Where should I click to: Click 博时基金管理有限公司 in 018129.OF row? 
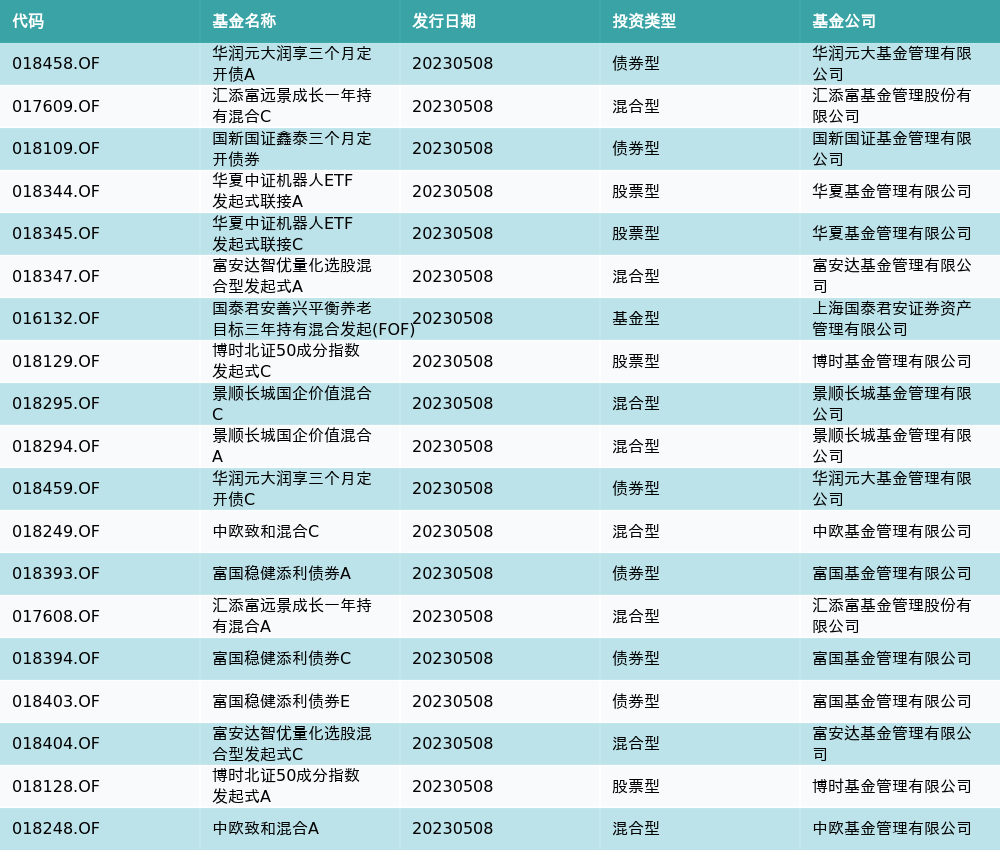coord(892,361)
